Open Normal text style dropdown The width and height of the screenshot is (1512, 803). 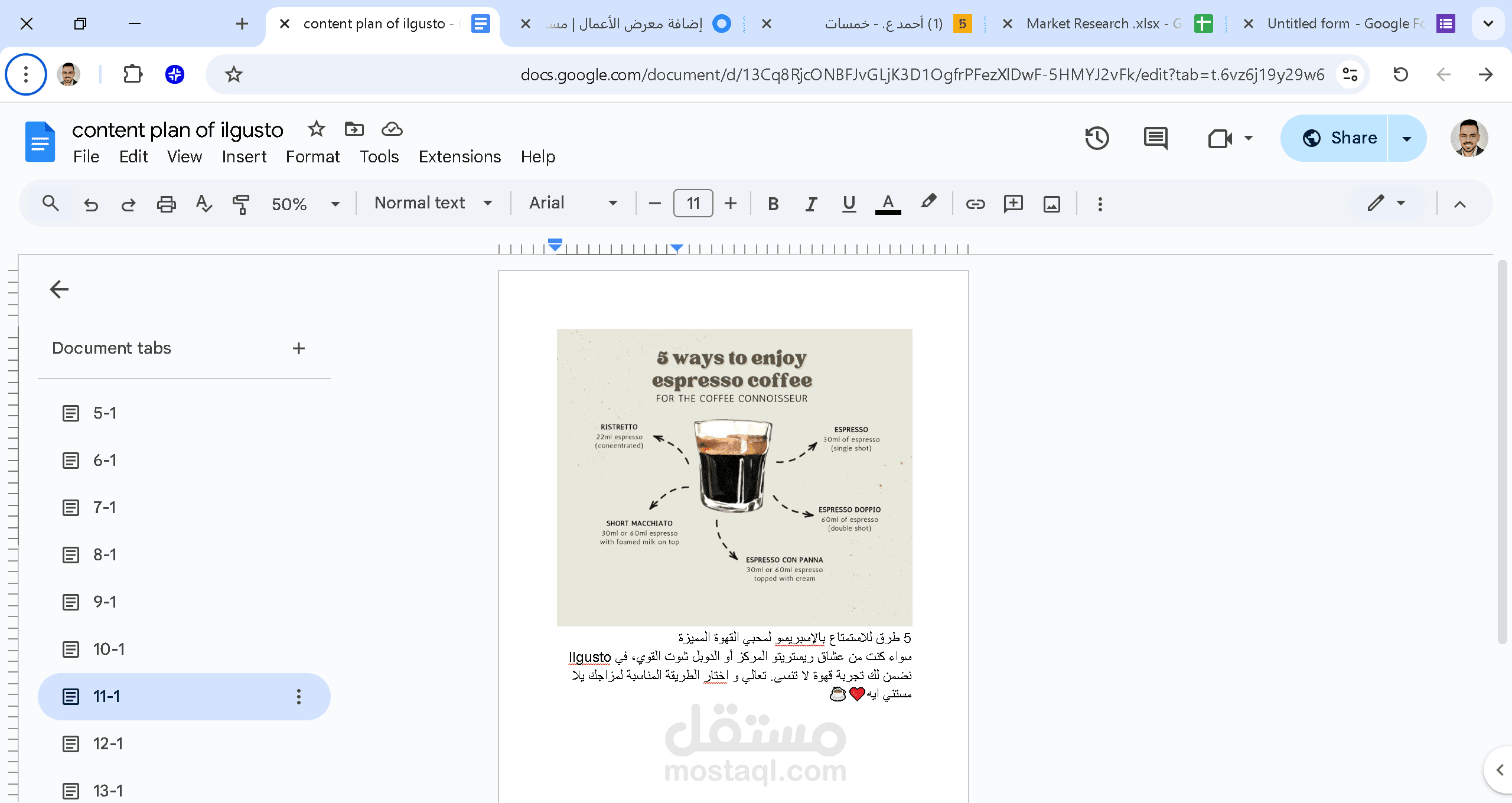click(x=434, y=203)
